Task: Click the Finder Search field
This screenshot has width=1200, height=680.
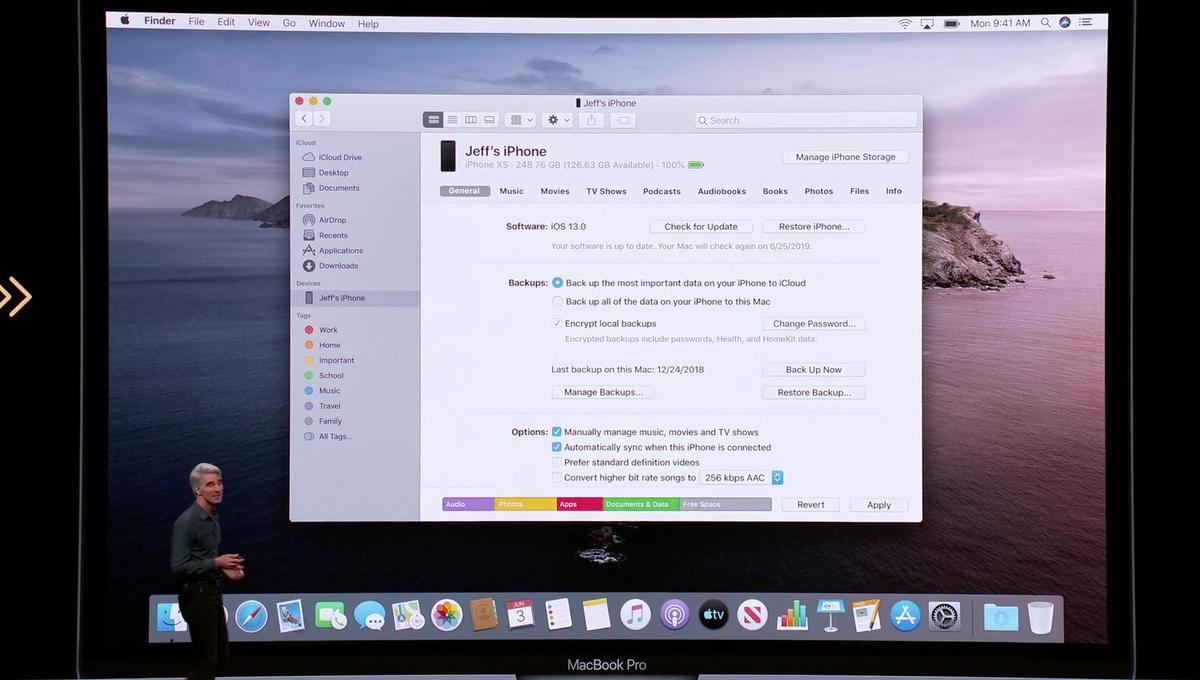Action: click(x=806, y=120)
